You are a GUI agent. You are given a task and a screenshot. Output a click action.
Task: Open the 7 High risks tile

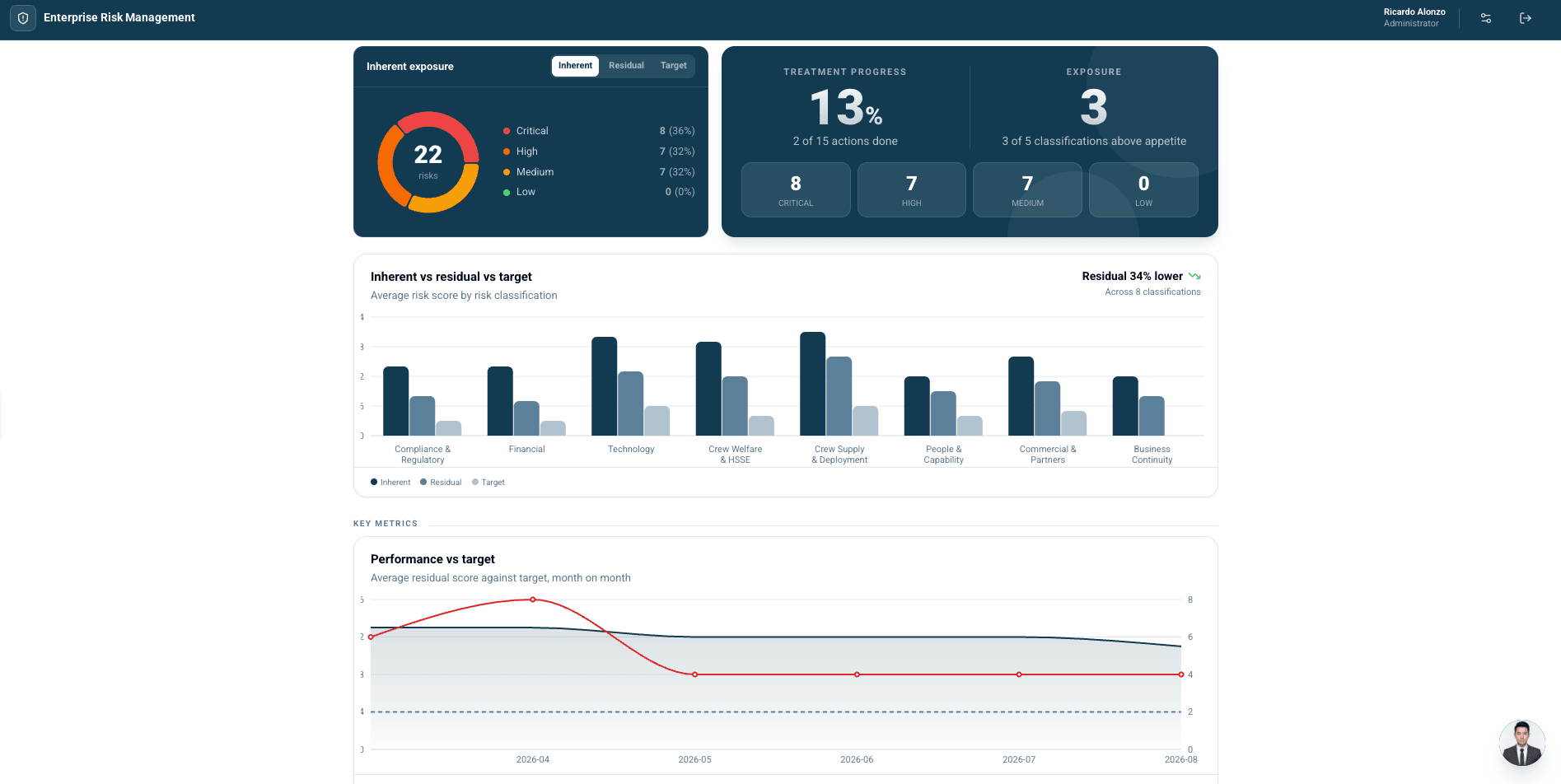pos(912,190)
